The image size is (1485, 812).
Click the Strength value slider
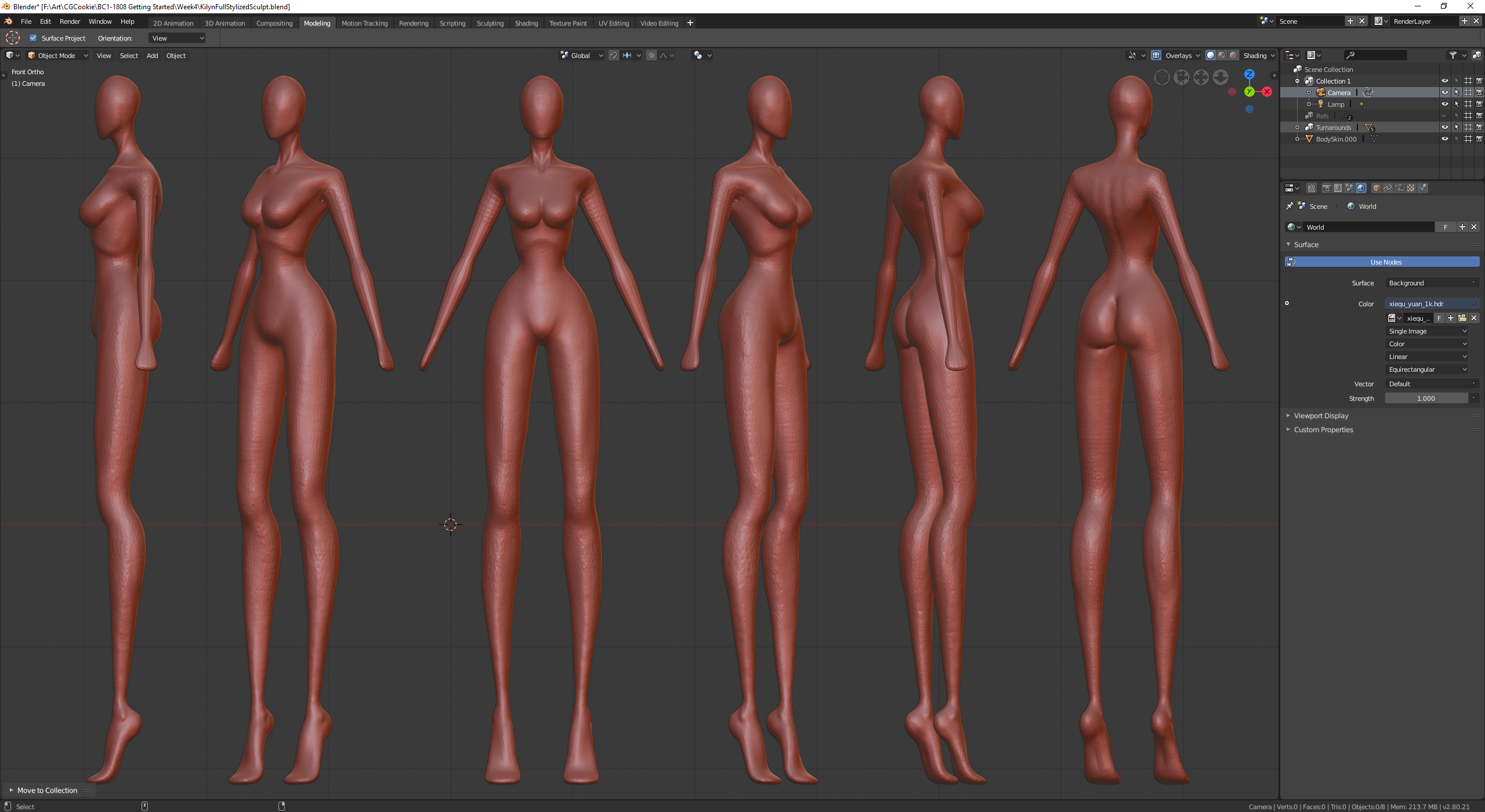pyautogui.click(x=1425, y=398)
